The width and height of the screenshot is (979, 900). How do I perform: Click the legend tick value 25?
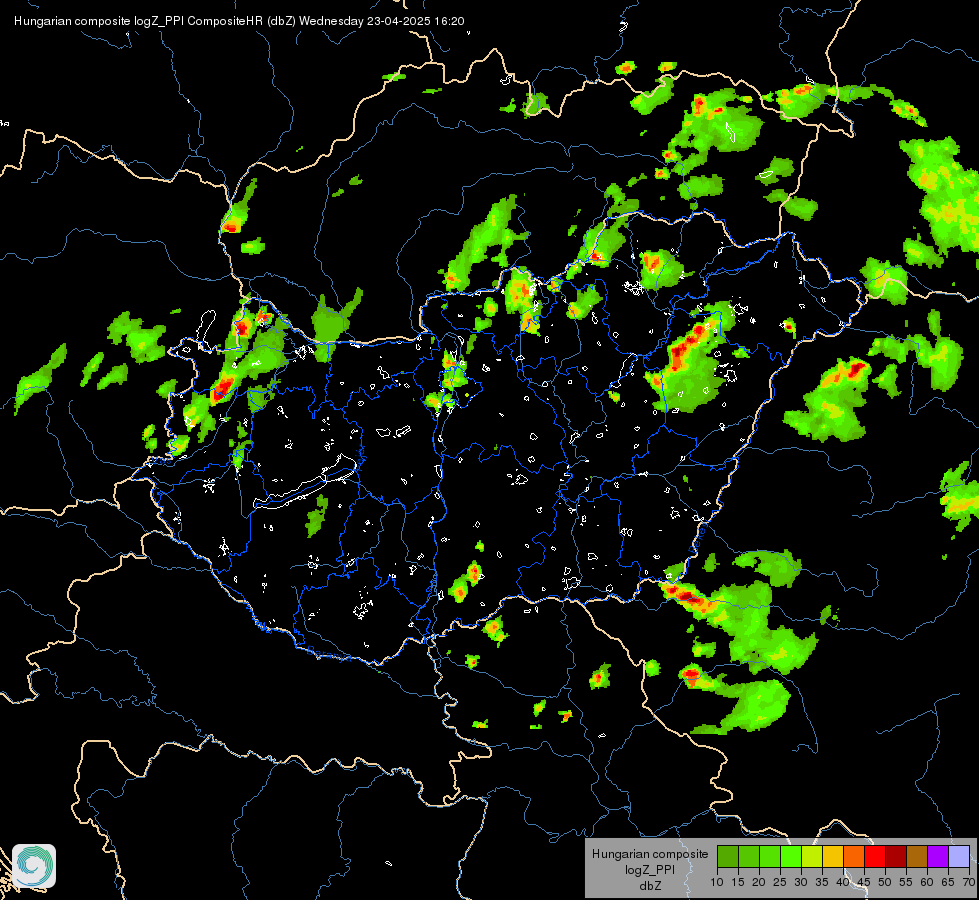(780, 883)
